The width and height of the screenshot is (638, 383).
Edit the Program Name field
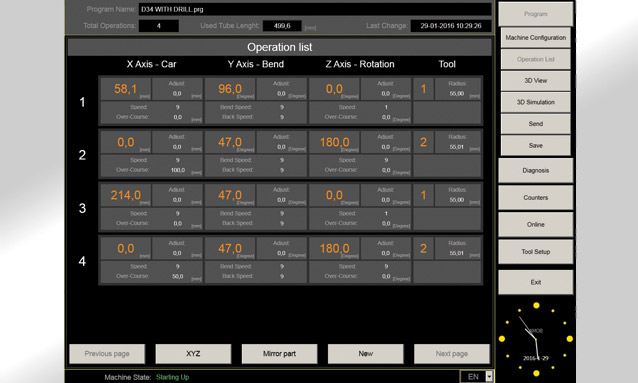(315, 9)
